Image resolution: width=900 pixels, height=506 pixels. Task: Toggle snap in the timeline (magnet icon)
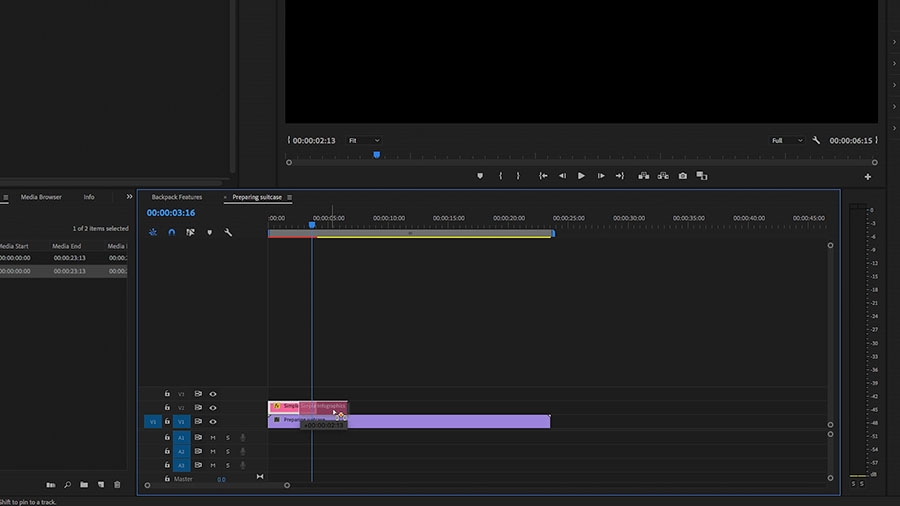click(x=171, y=232)
